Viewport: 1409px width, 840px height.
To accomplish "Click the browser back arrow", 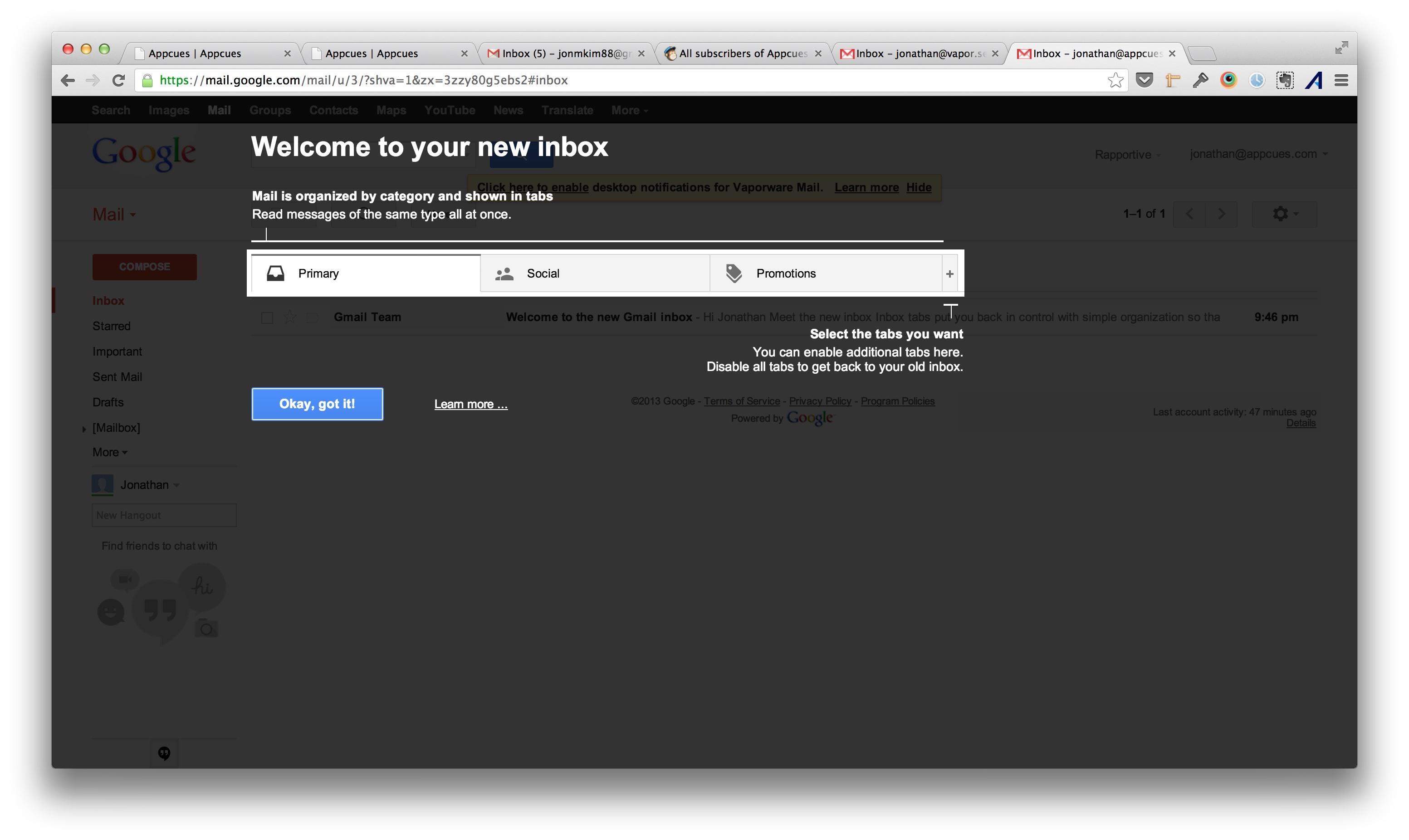I will click(67, 80).
